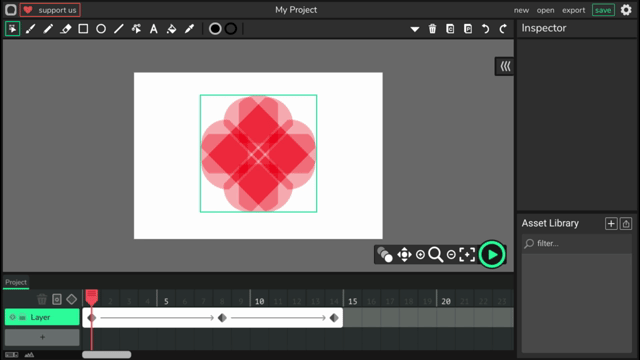Click the timeline horizontal scrollbar handle
The width and height of the screenshot is (640, 360).
(107, 355)
